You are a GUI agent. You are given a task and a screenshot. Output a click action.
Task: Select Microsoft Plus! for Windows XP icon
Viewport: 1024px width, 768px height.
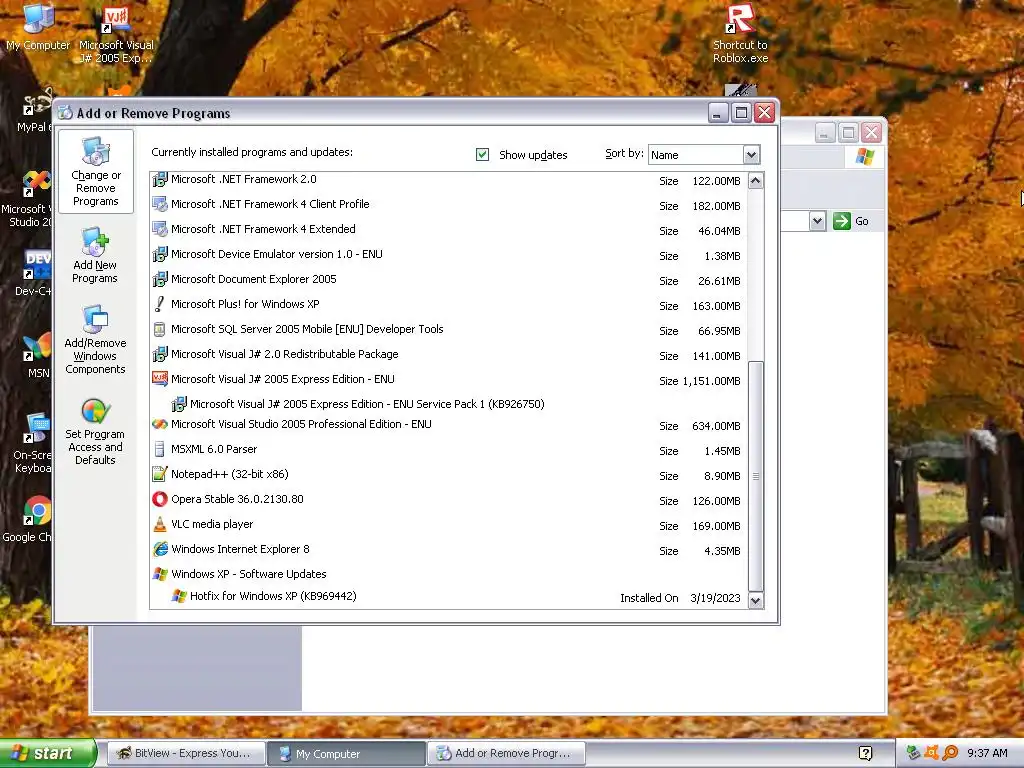[159, 304]
